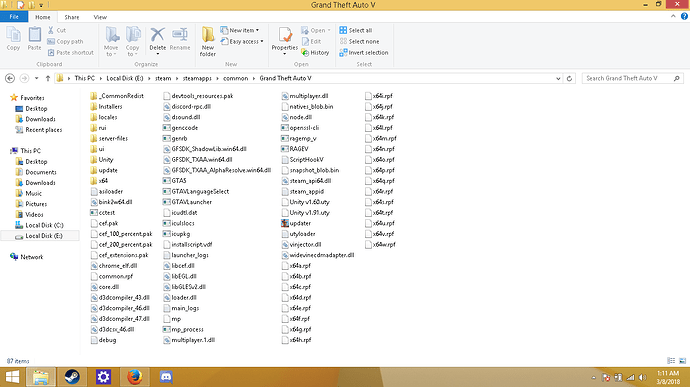Expand the Easy access dropdown
Screen dimensions: 690x387
pyautogui.click(x=262, y=41)
